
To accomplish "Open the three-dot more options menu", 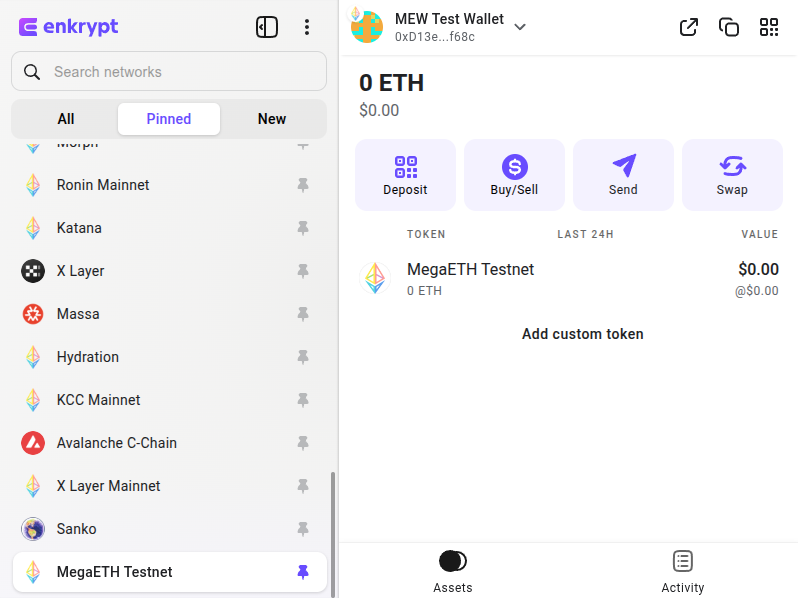I will [307, 27].
